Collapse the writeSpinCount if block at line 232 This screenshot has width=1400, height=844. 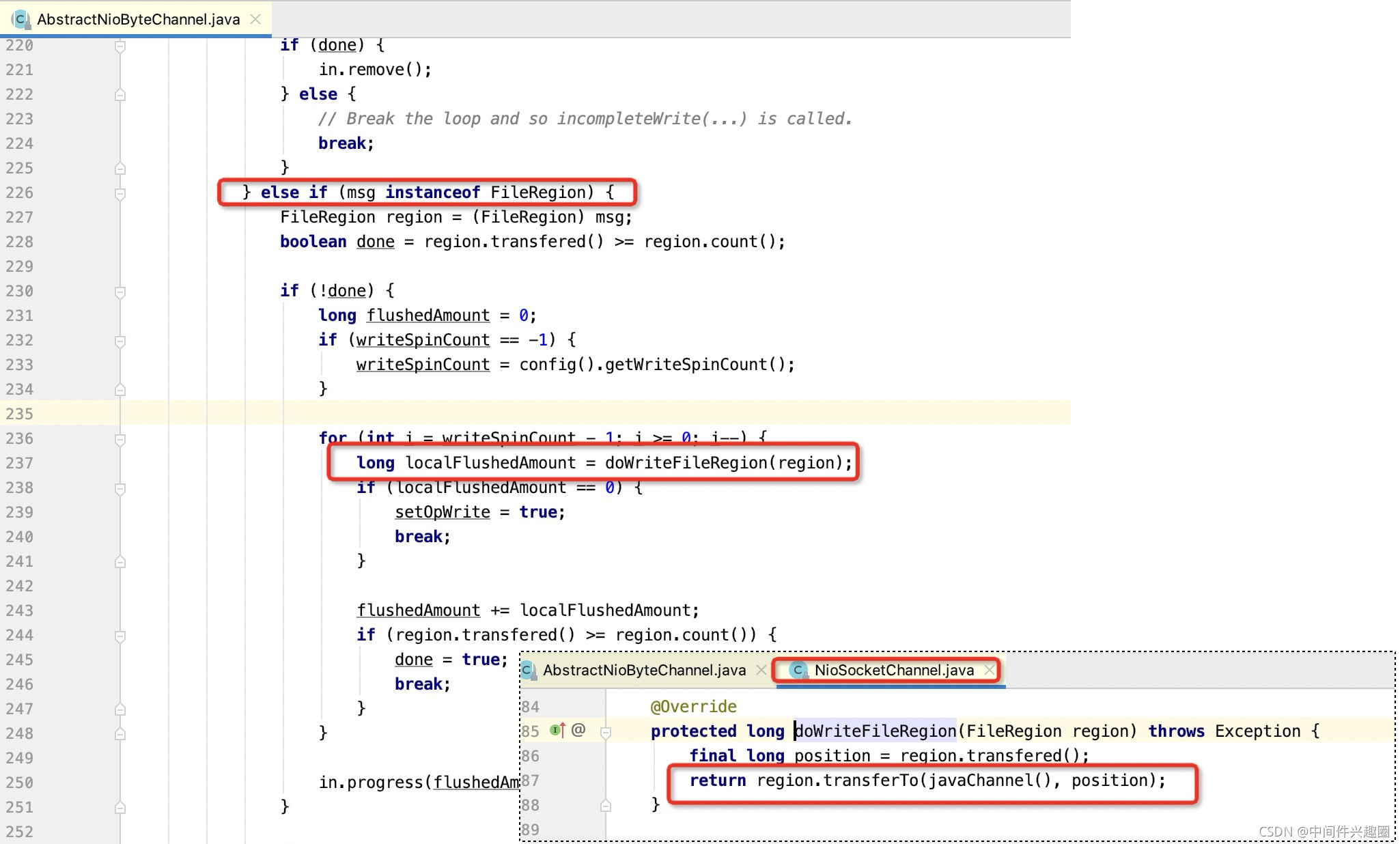point(120,341)
